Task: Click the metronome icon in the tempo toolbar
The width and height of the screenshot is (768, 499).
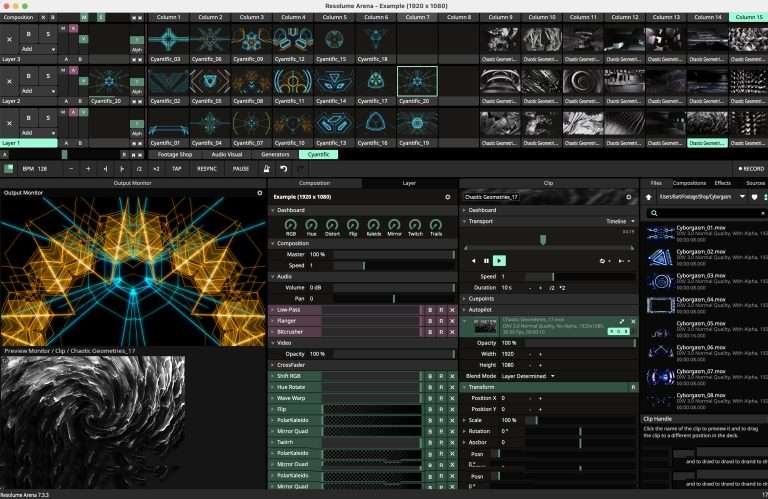Action: 266,168
